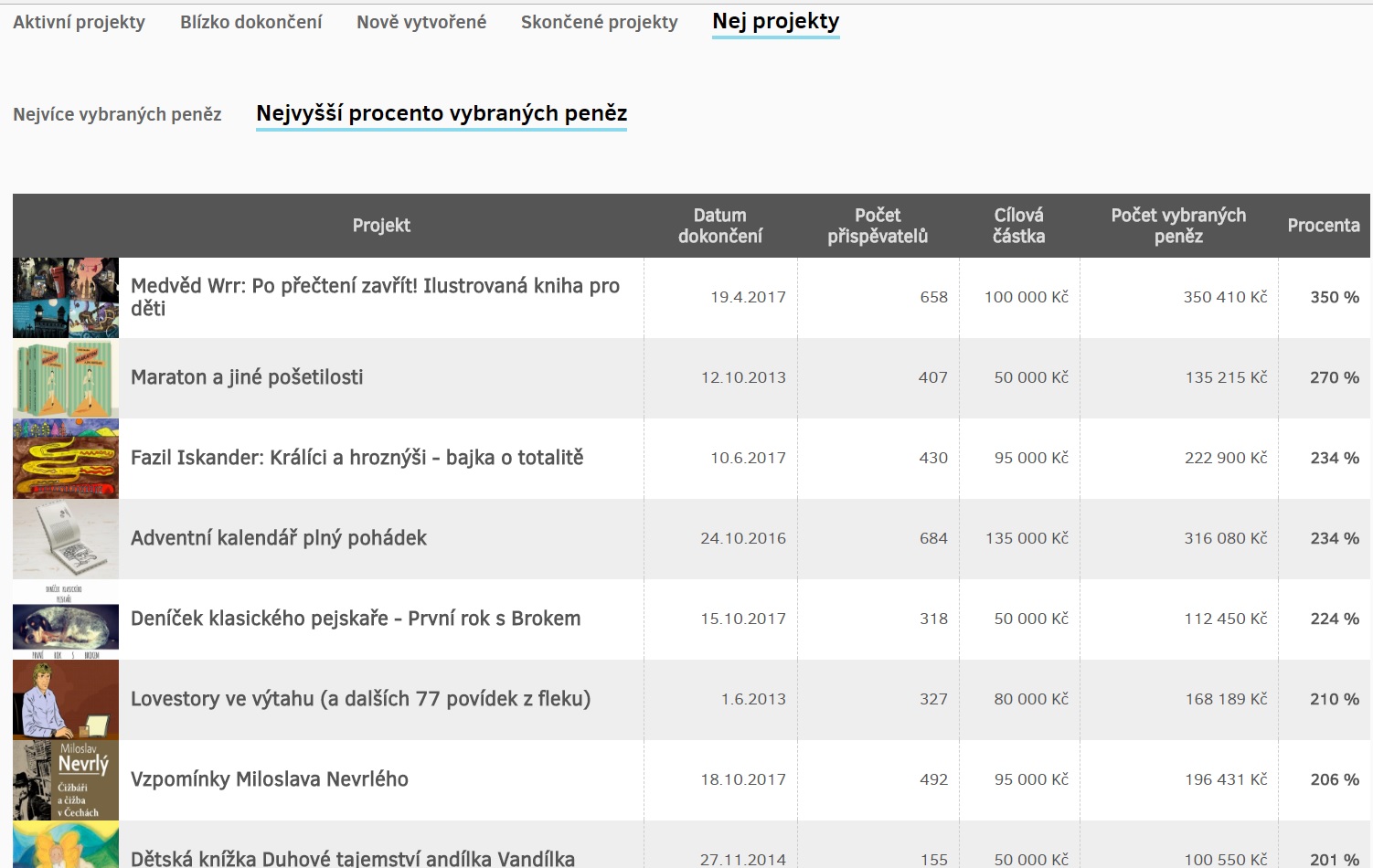1373x868 pixels.
Task: Show Nejvíce vybraných peněz ranking
Action: (x=117, y=114)
